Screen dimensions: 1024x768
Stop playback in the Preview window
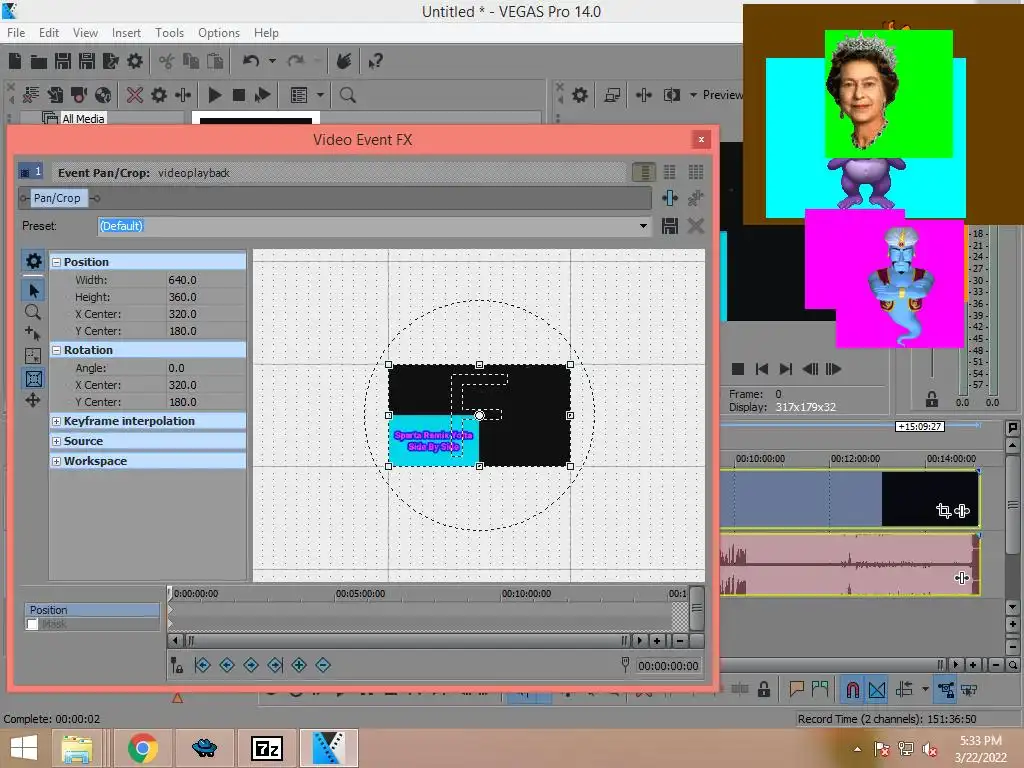[738, 369]
